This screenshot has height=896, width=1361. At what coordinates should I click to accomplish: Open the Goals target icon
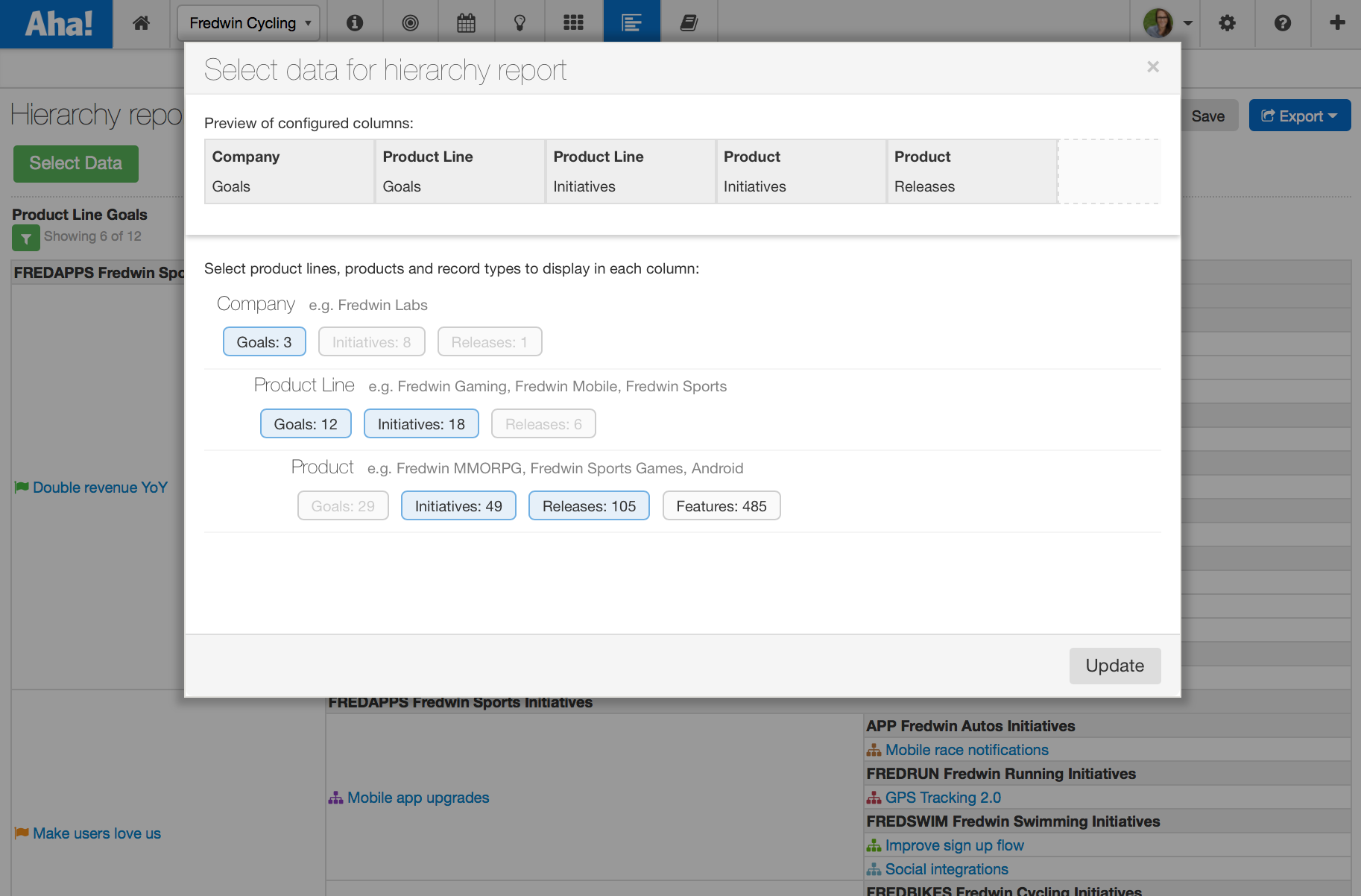pyautogui.click(x=411, y=22)
